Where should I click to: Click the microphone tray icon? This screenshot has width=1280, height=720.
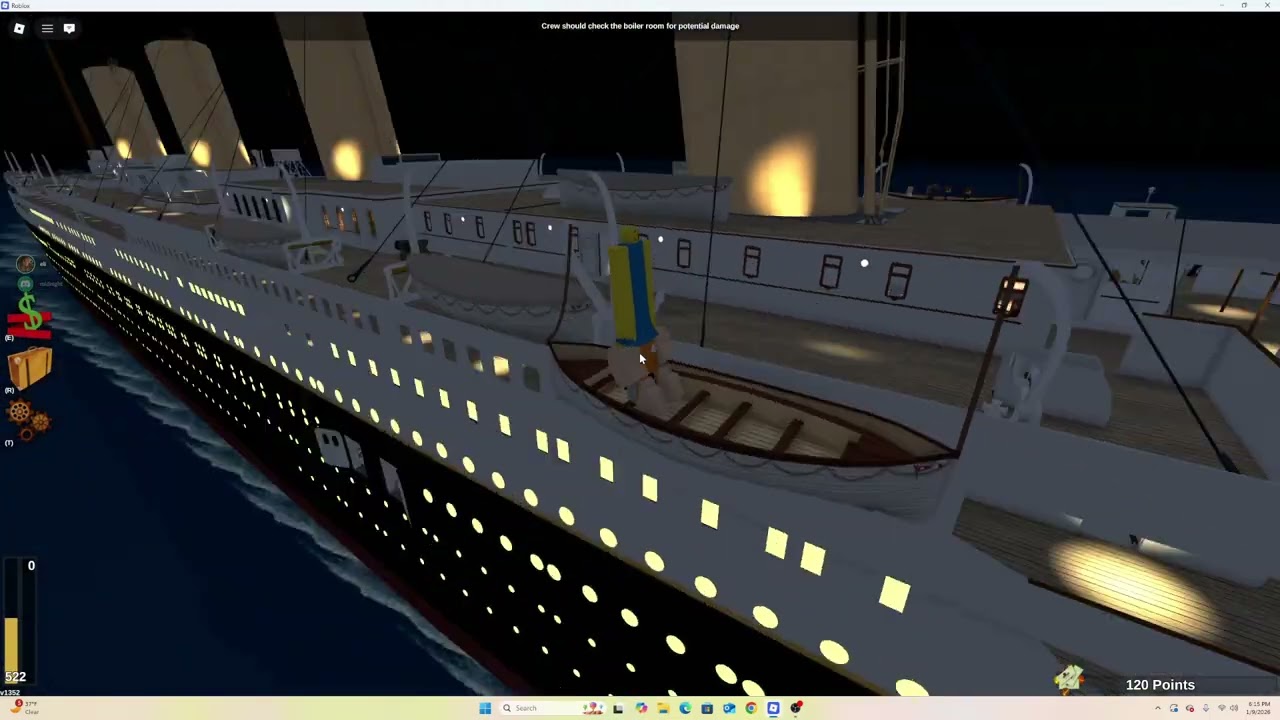1206,708
